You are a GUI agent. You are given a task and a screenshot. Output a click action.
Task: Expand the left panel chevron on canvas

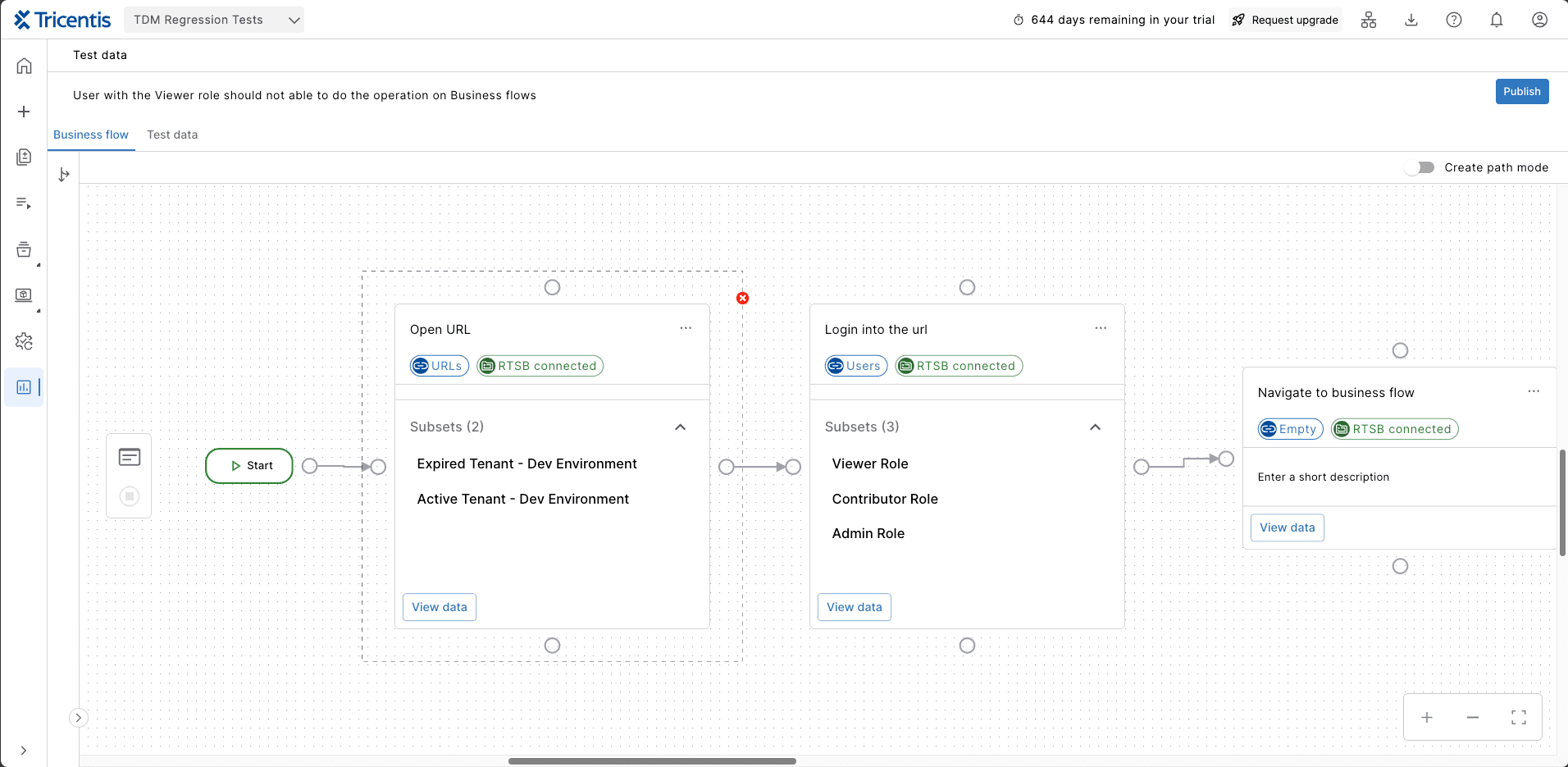(x=78, y=718)
